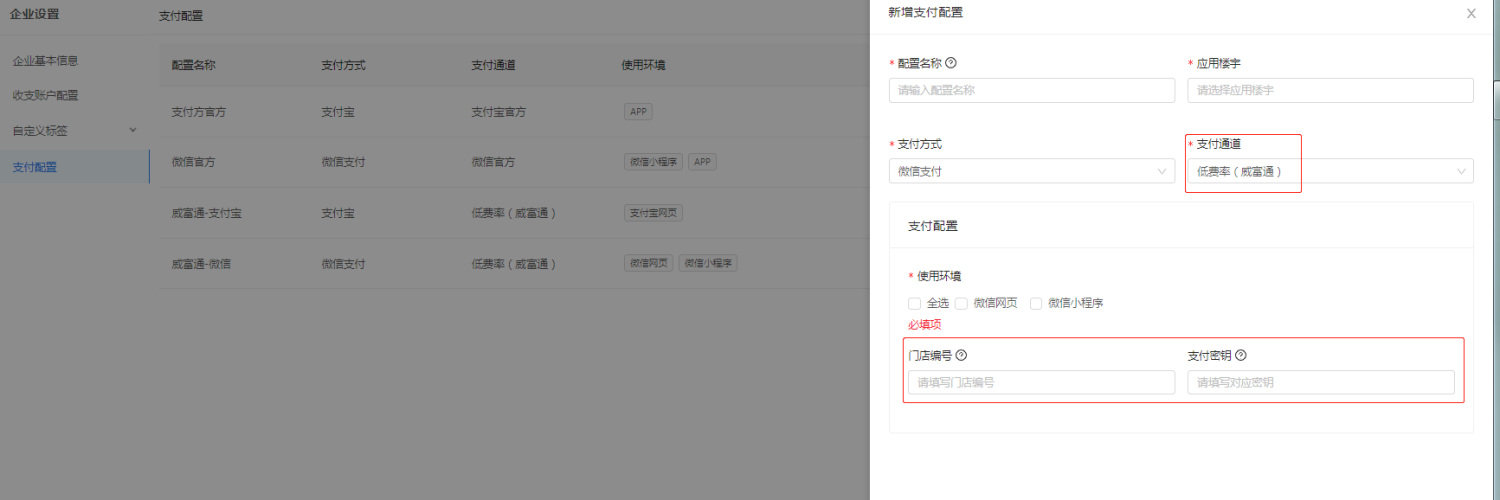1500x500 pixels.
Task: Tick the 微信小程序 checkbox
Action: point(1036,303)
